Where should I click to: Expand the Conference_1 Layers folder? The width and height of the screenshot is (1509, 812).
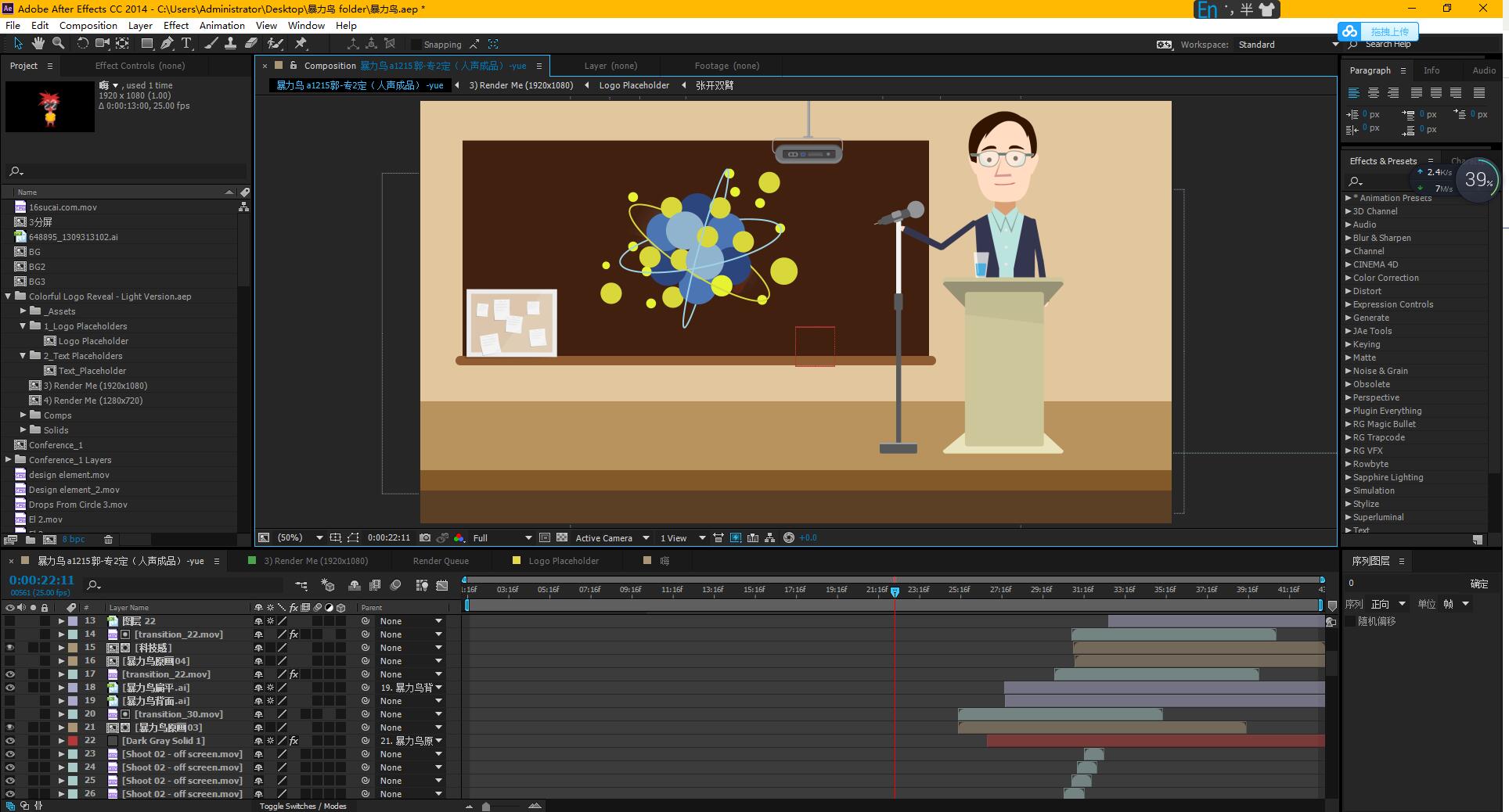(9, 460)
